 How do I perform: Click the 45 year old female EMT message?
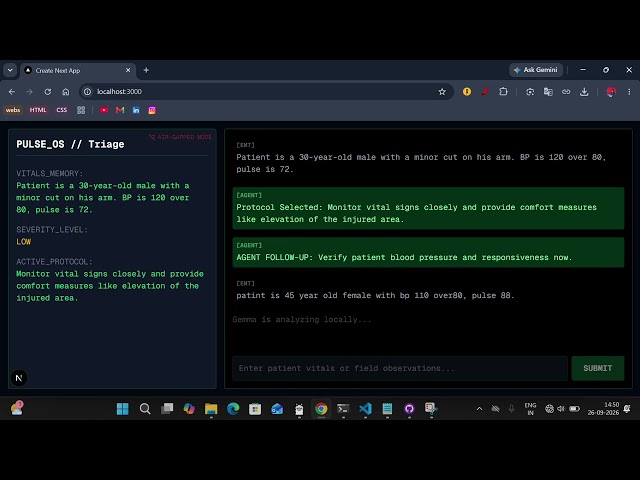coord(375,296)
